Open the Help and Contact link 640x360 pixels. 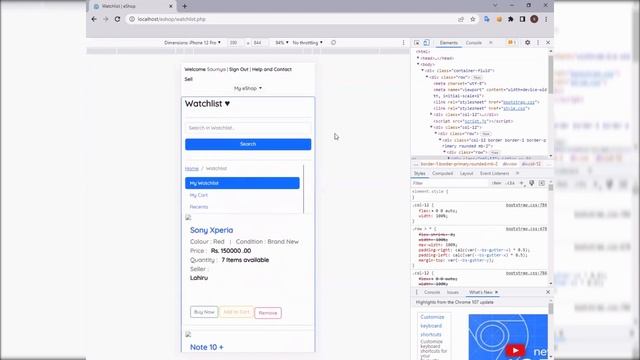click(272, 69)
